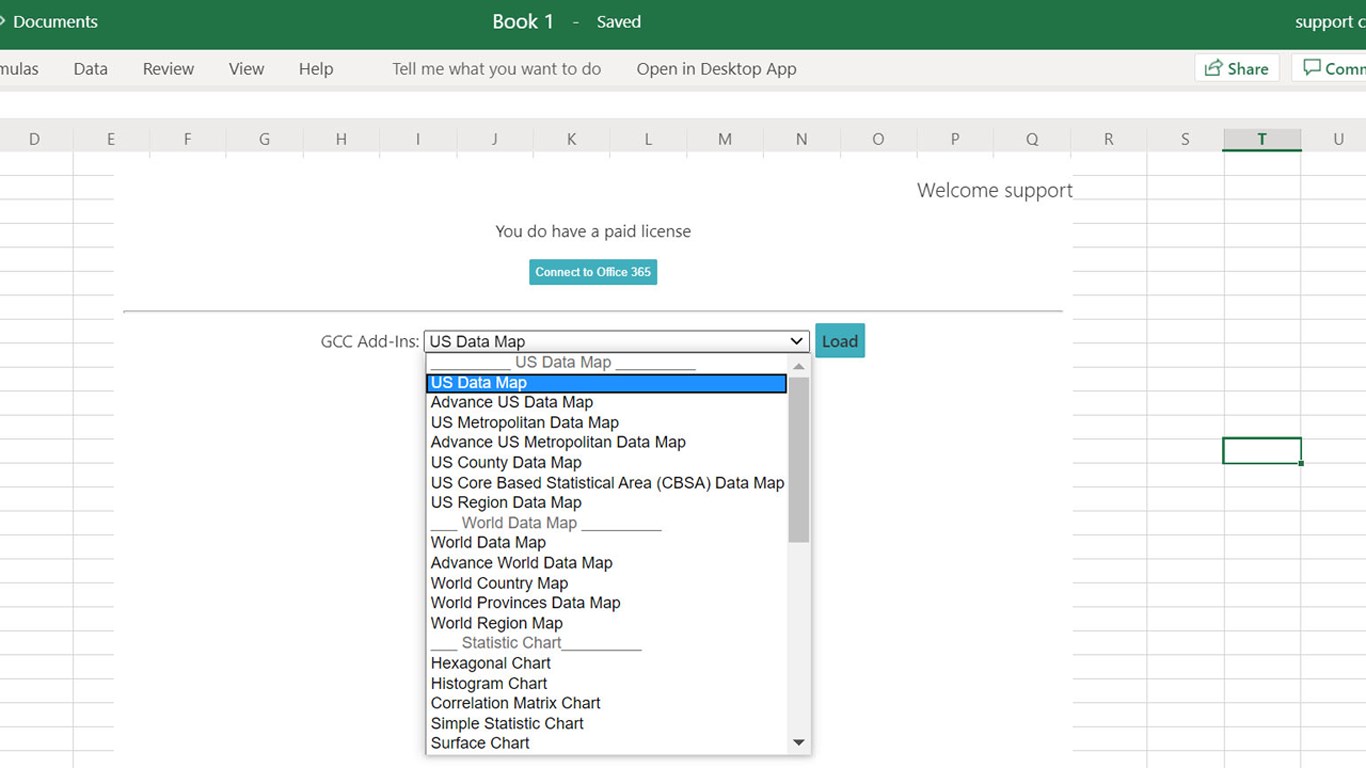Select column R header
Screen dimensions: 1366x768
1108,139
